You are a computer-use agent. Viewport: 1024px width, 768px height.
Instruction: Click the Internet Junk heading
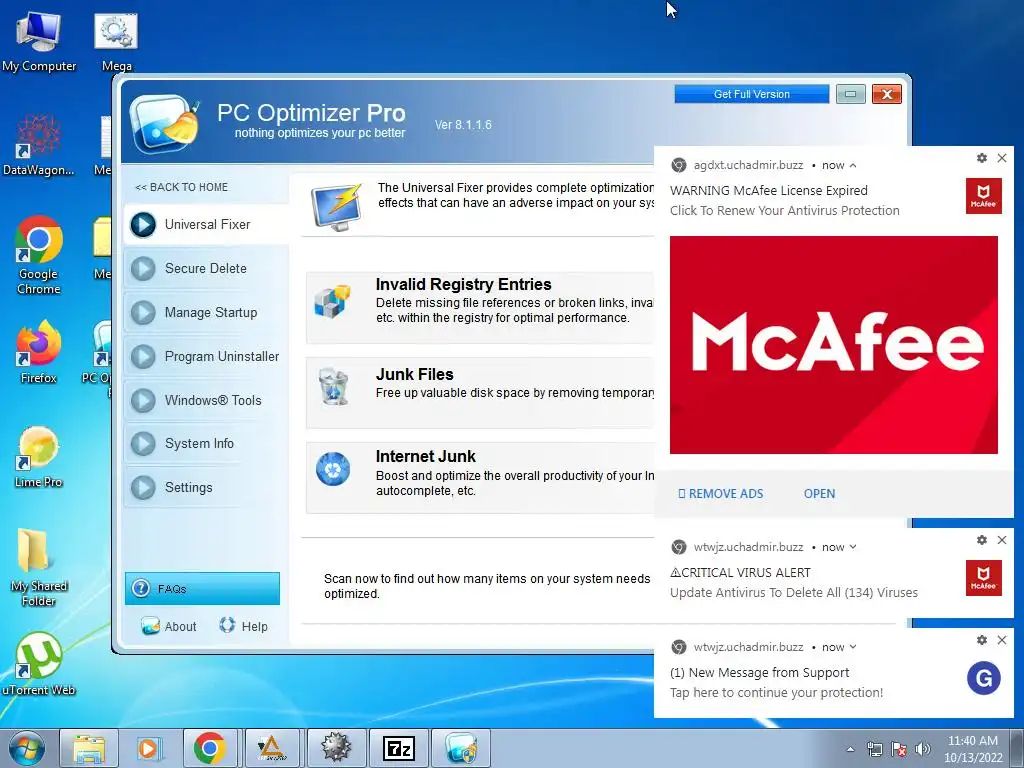click(x=426, y=456)
